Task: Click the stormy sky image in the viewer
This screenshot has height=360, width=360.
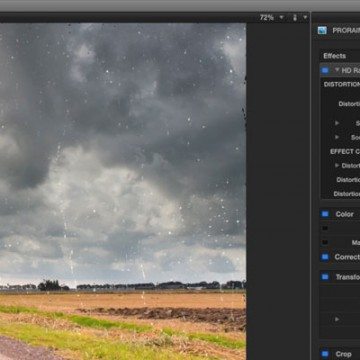Action: coord(123,191)
